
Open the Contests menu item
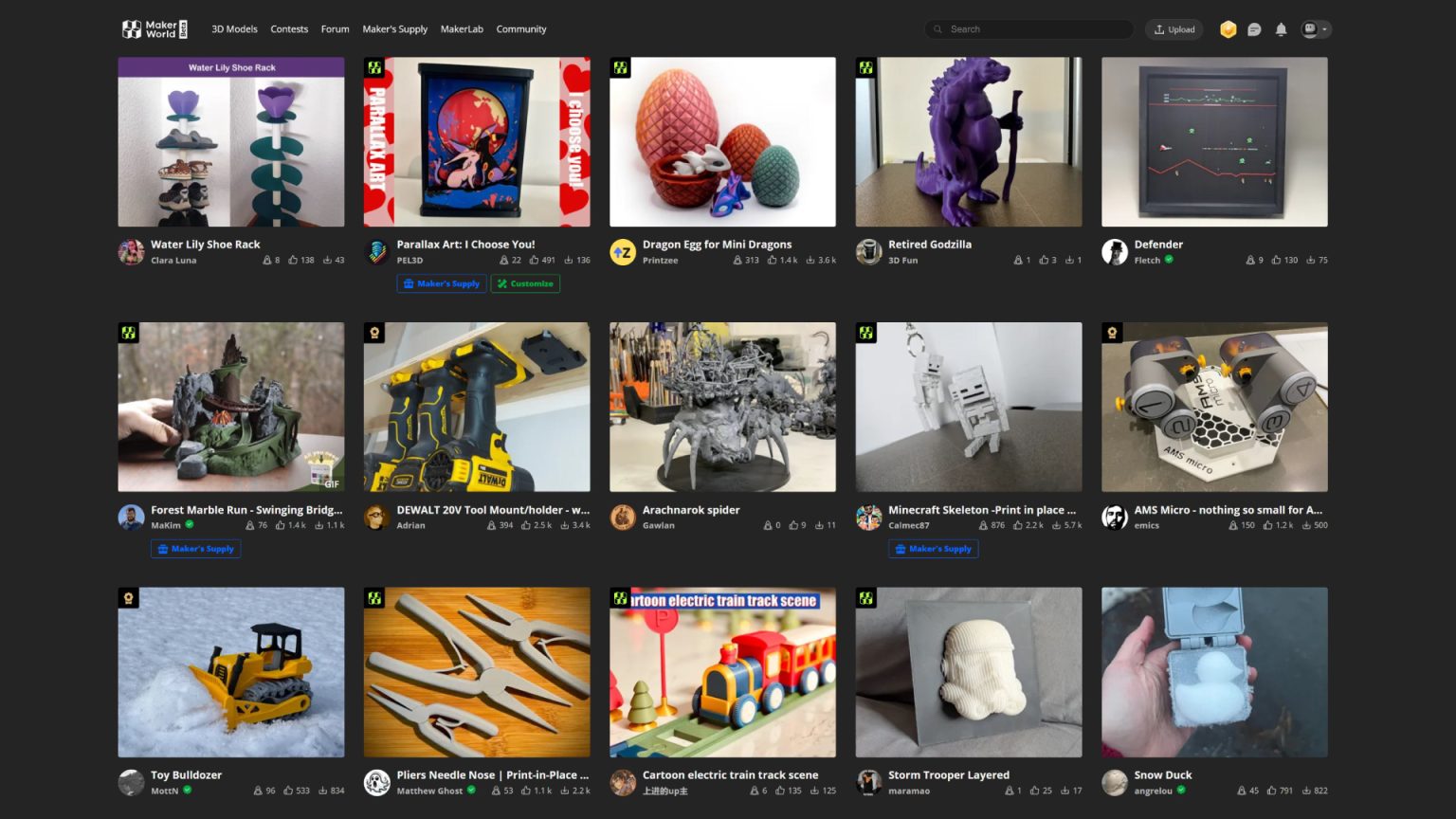pyautogui.click(x=289, y=29)
